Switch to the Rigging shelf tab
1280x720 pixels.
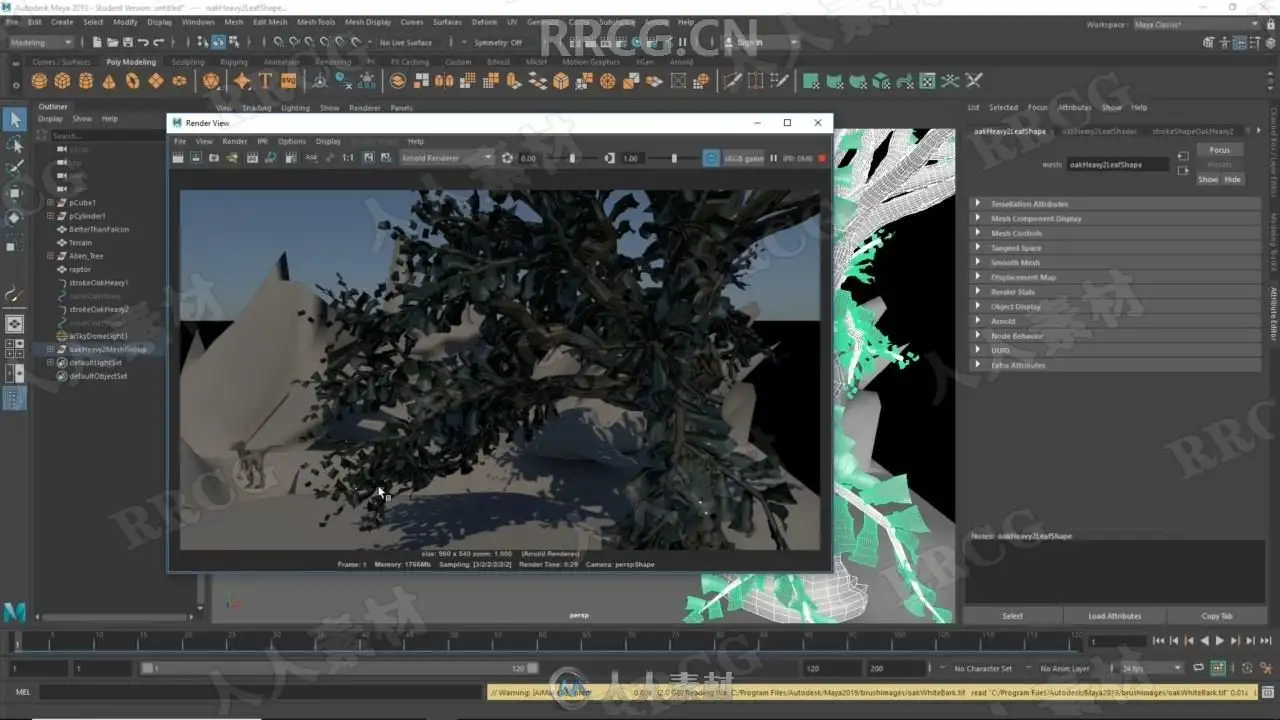pos(234,62)
